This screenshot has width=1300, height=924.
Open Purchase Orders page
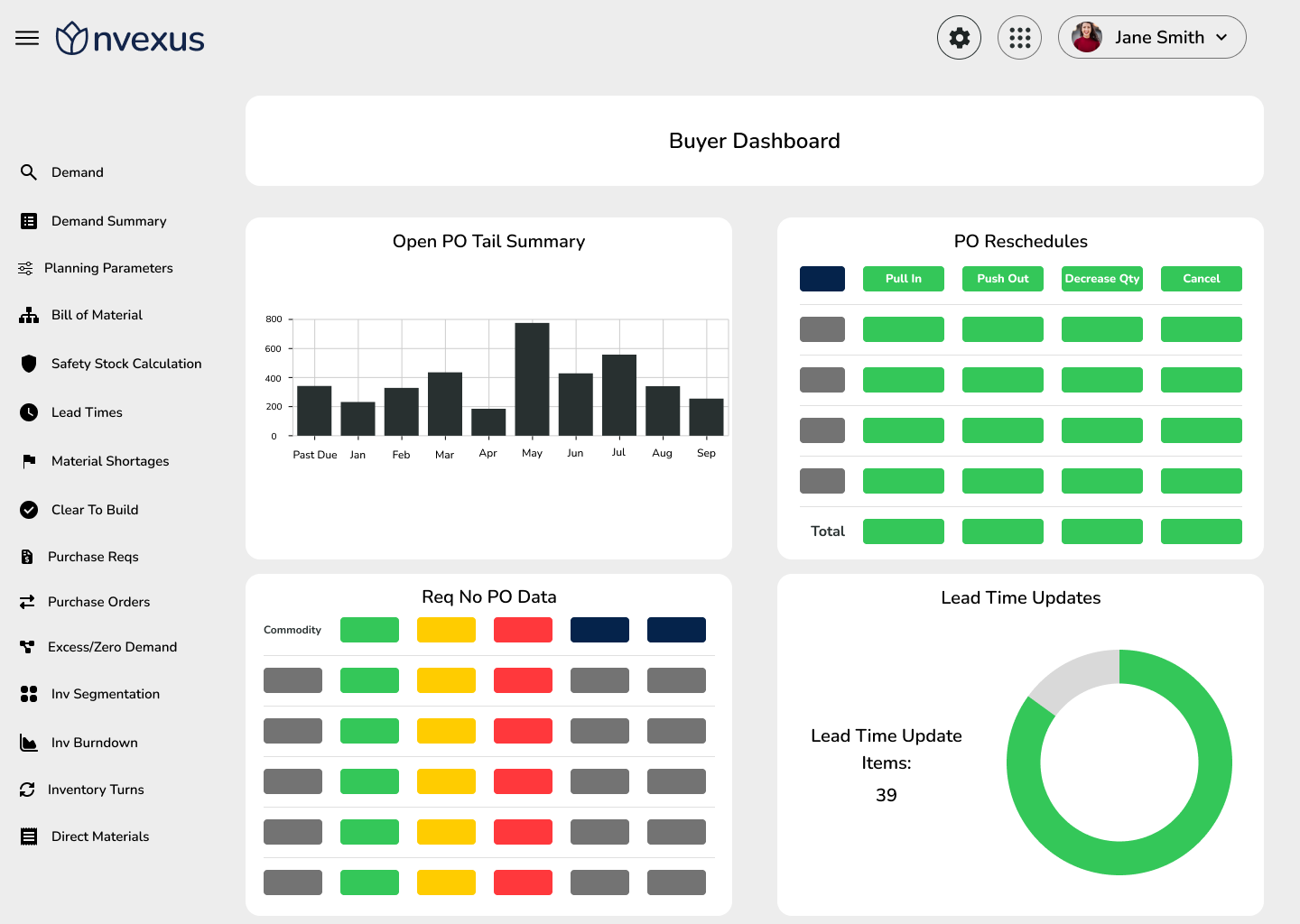[98, 602]
